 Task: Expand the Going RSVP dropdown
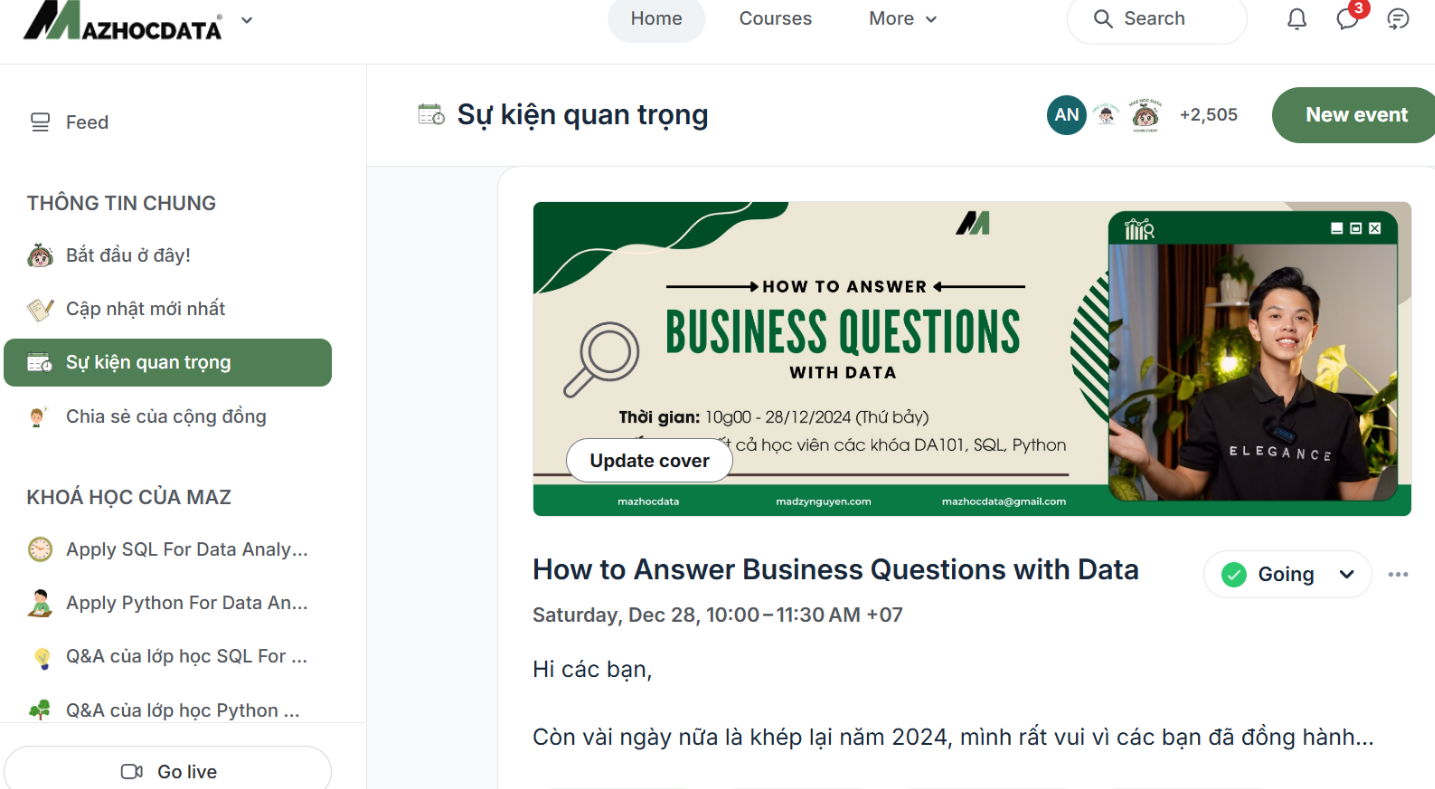pos(1346,574)
